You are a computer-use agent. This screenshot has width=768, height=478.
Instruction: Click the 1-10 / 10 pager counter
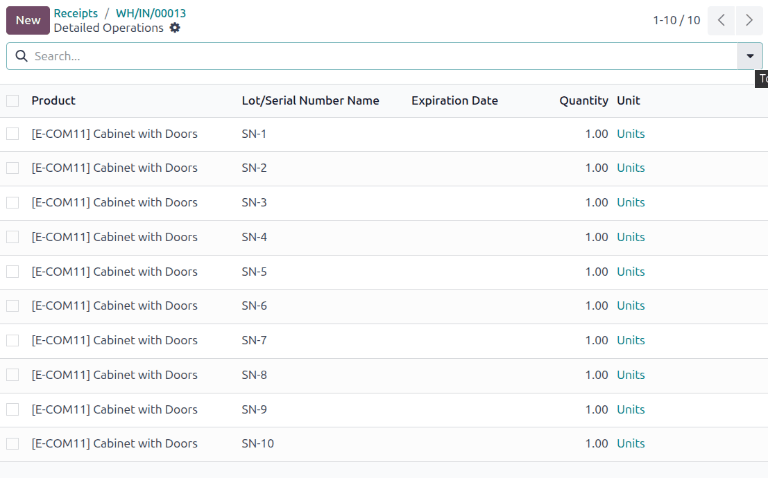point(676,20)
